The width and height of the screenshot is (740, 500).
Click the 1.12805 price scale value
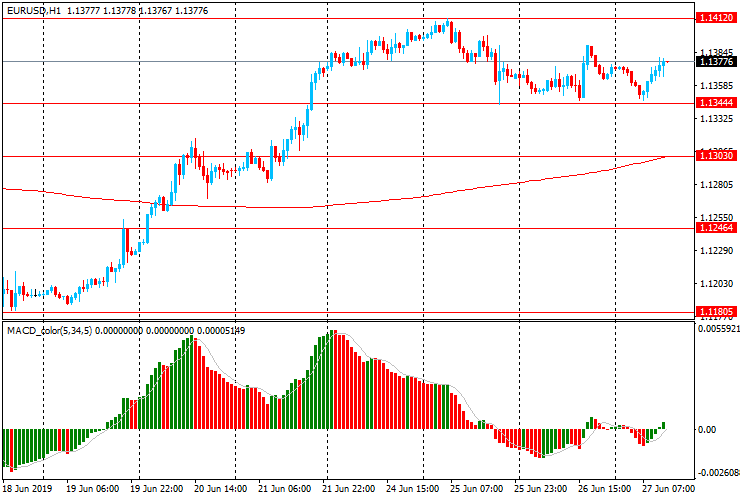(x=717, y=185)
